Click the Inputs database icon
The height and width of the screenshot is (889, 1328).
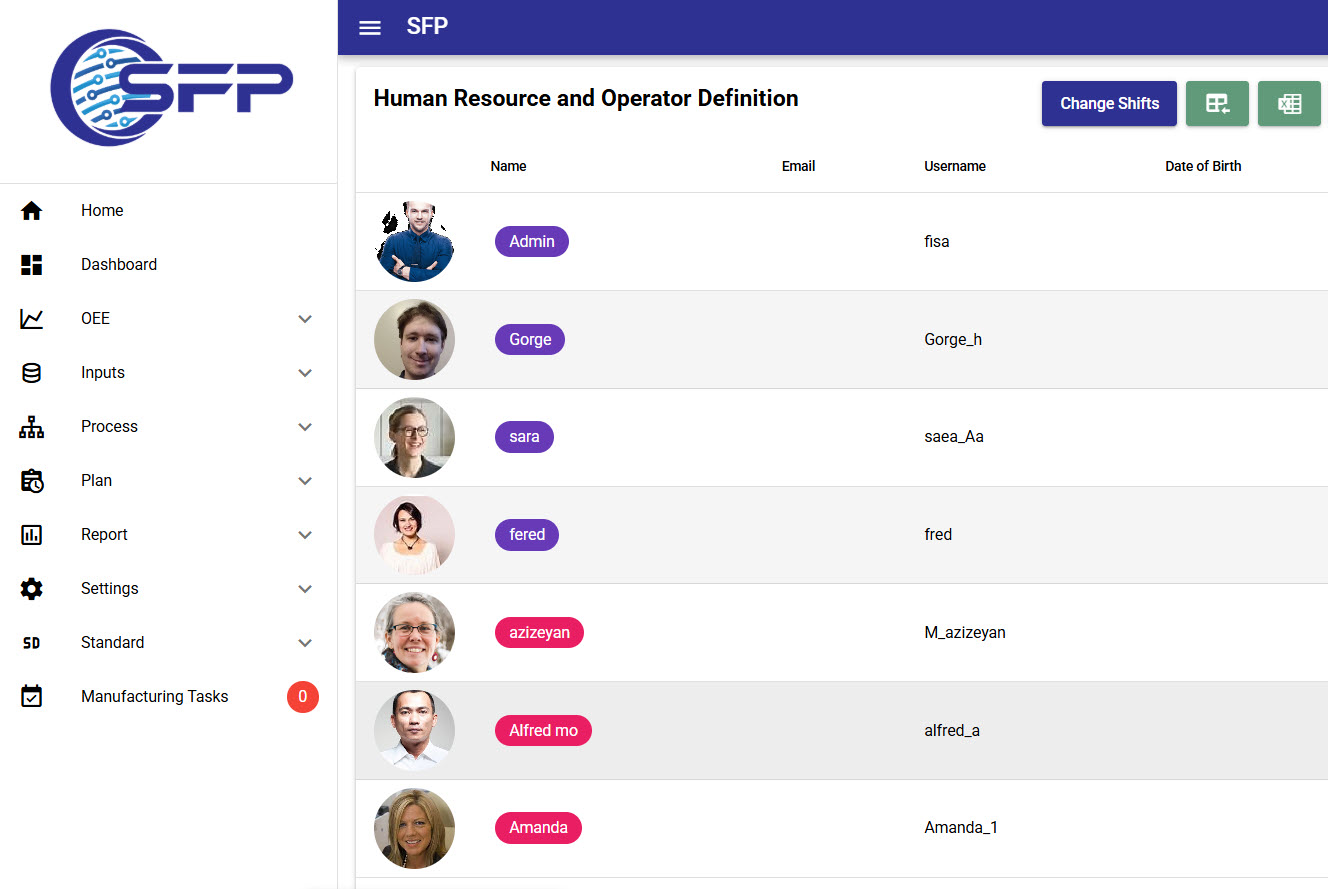(32, 372)
